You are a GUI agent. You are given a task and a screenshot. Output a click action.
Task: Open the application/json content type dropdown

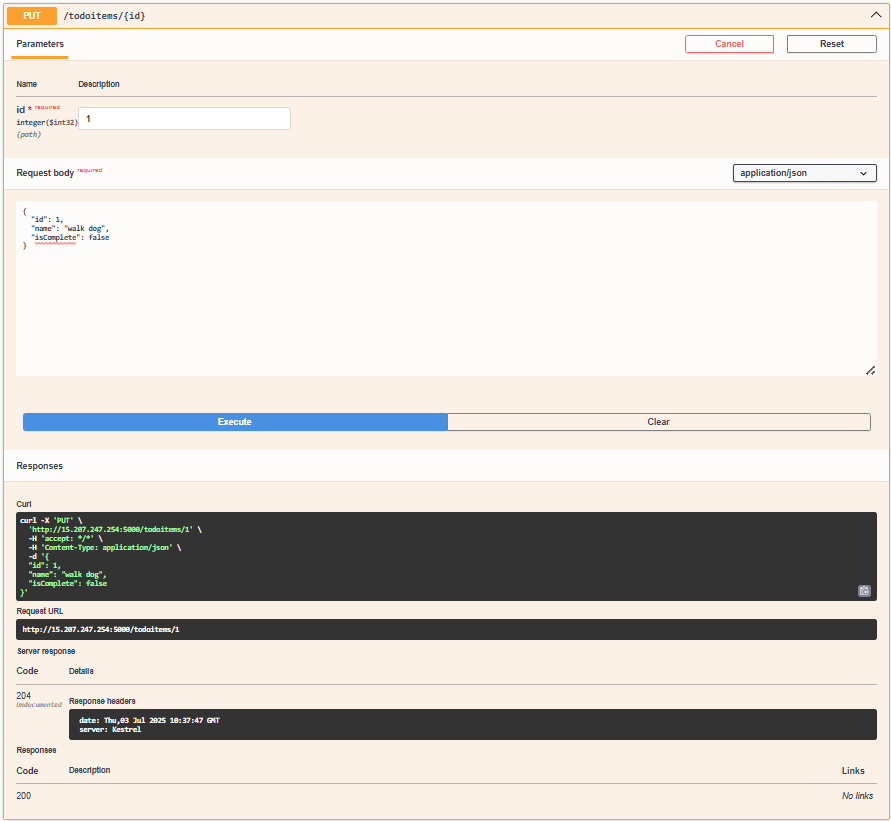tap(804, 173)
